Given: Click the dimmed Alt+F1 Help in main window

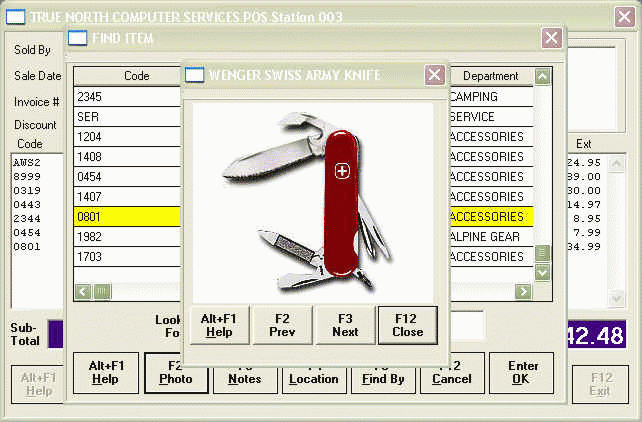Looking at the screenshot, I should [x=38, y=384].
